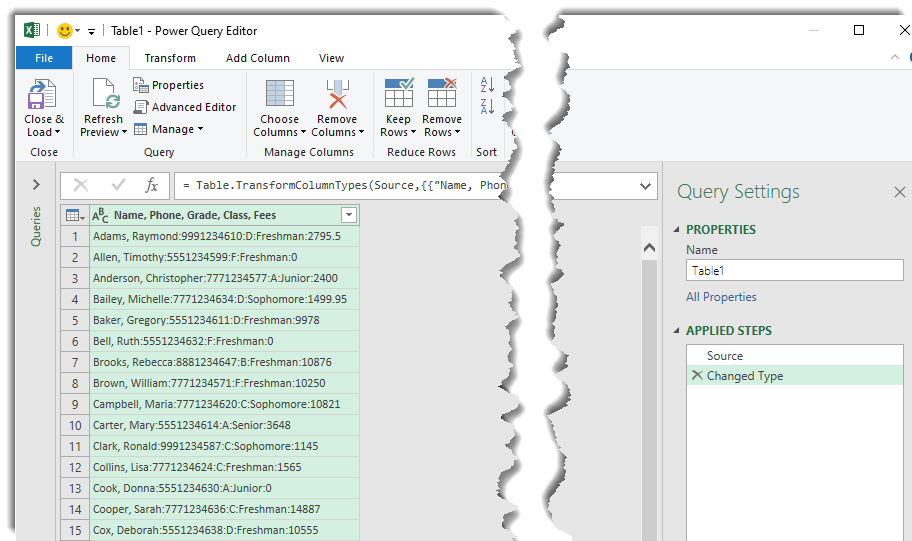Sort descending with the Z-A icon
Screen dimensions: 912x541
point(487,106)
